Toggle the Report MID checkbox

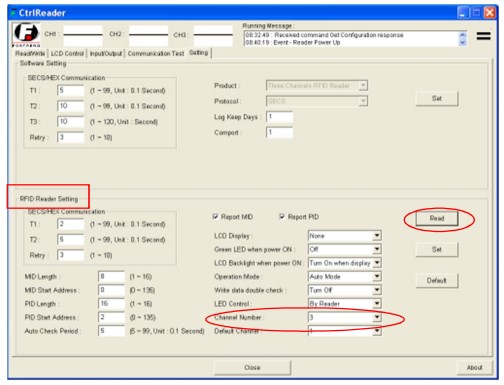(215, 217)
